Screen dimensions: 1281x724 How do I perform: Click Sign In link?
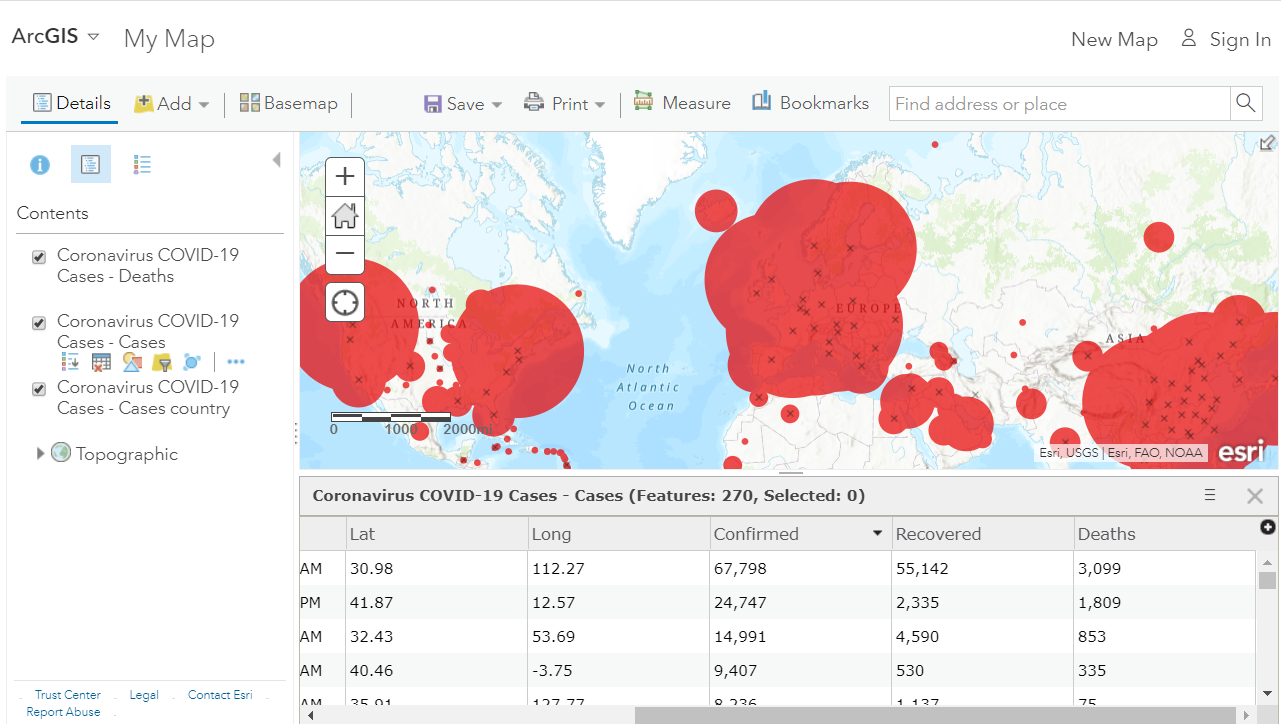[1226, 39]
